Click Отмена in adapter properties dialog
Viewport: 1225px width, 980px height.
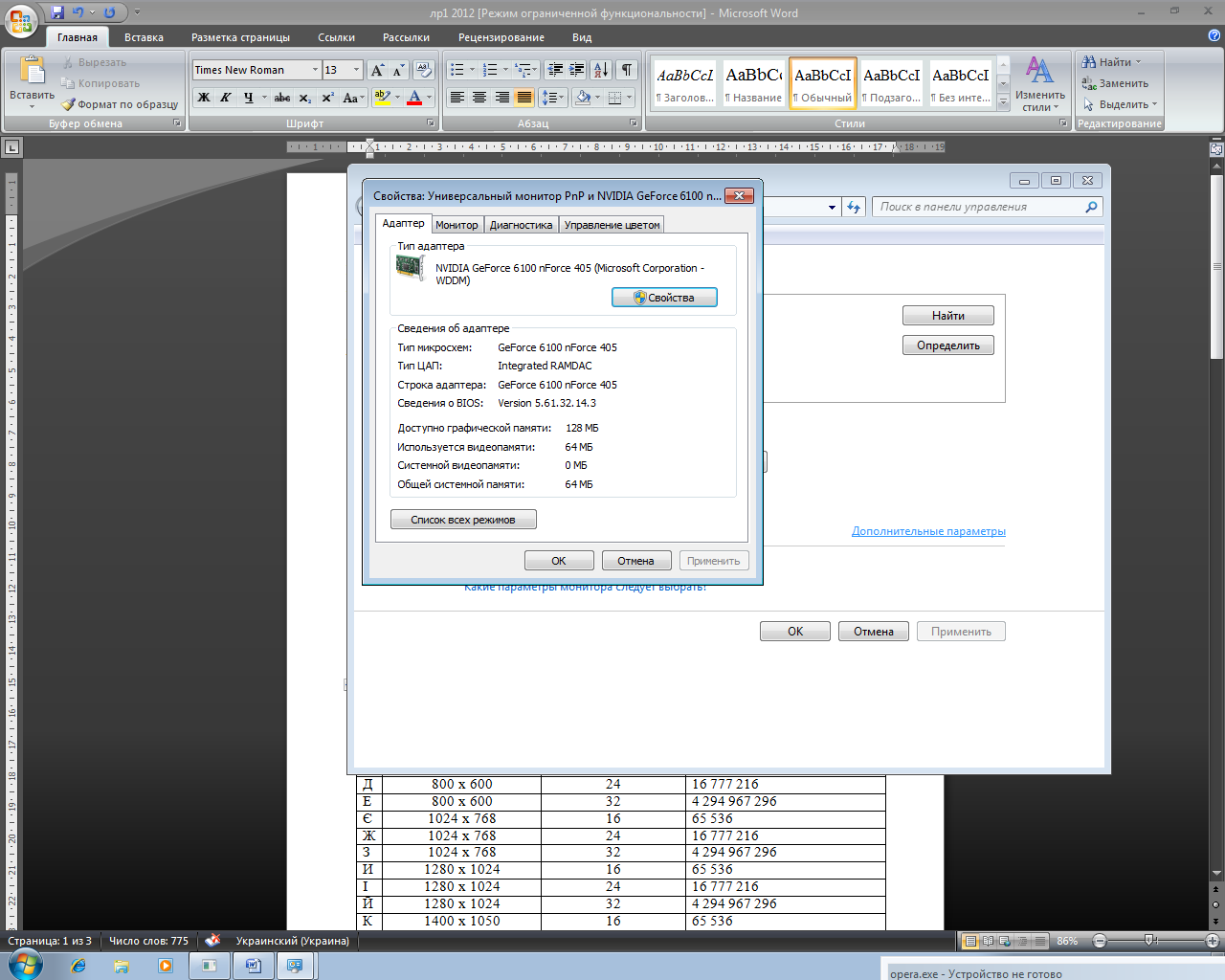(635, 561)
